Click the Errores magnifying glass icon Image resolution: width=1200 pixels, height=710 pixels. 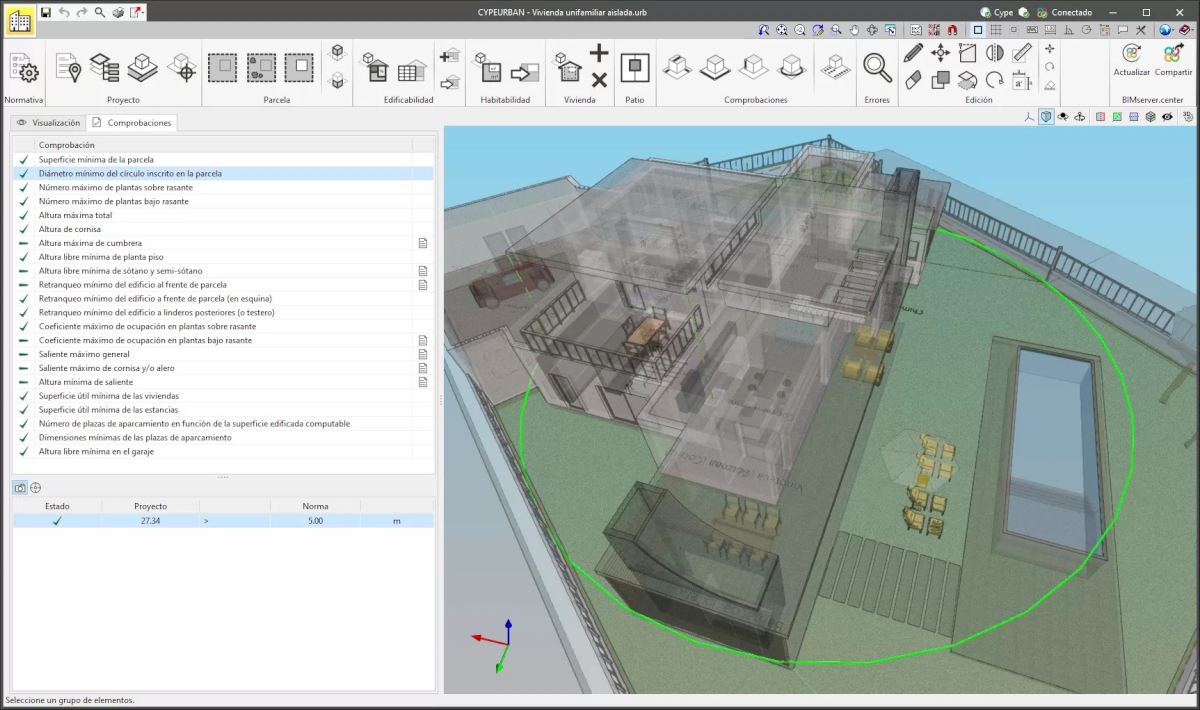coord(877,68)
